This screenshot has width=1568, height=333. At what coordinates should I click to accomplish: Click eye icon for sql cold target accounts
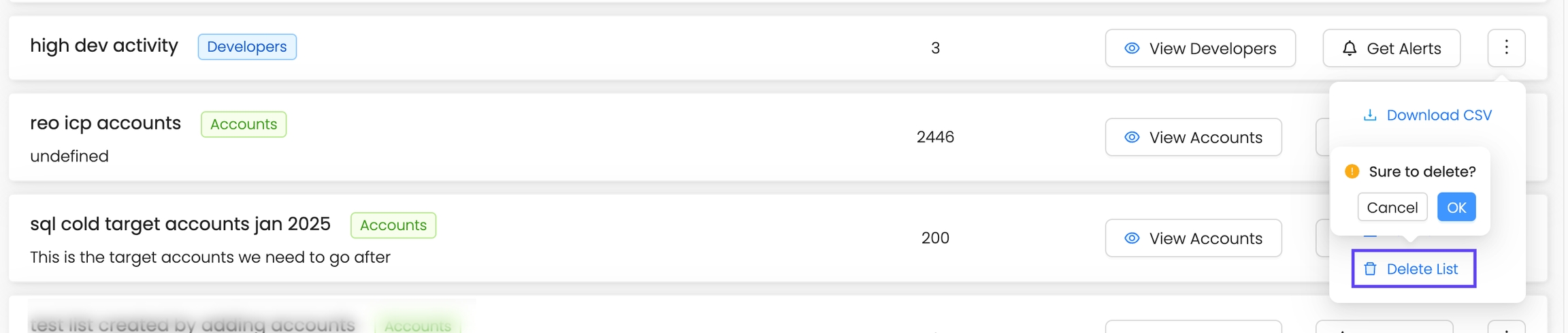(1132, 238)
